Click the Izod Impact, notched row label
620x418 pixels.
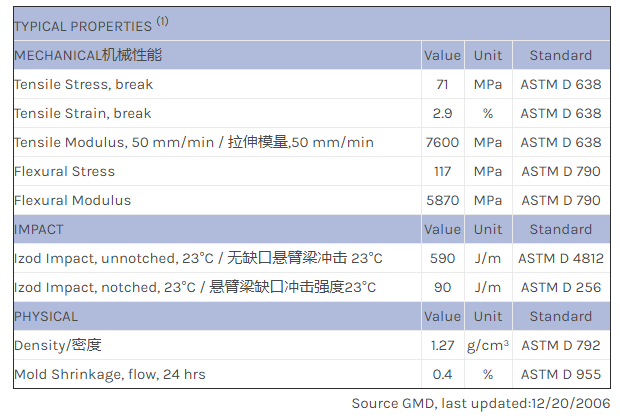(195, 287)
